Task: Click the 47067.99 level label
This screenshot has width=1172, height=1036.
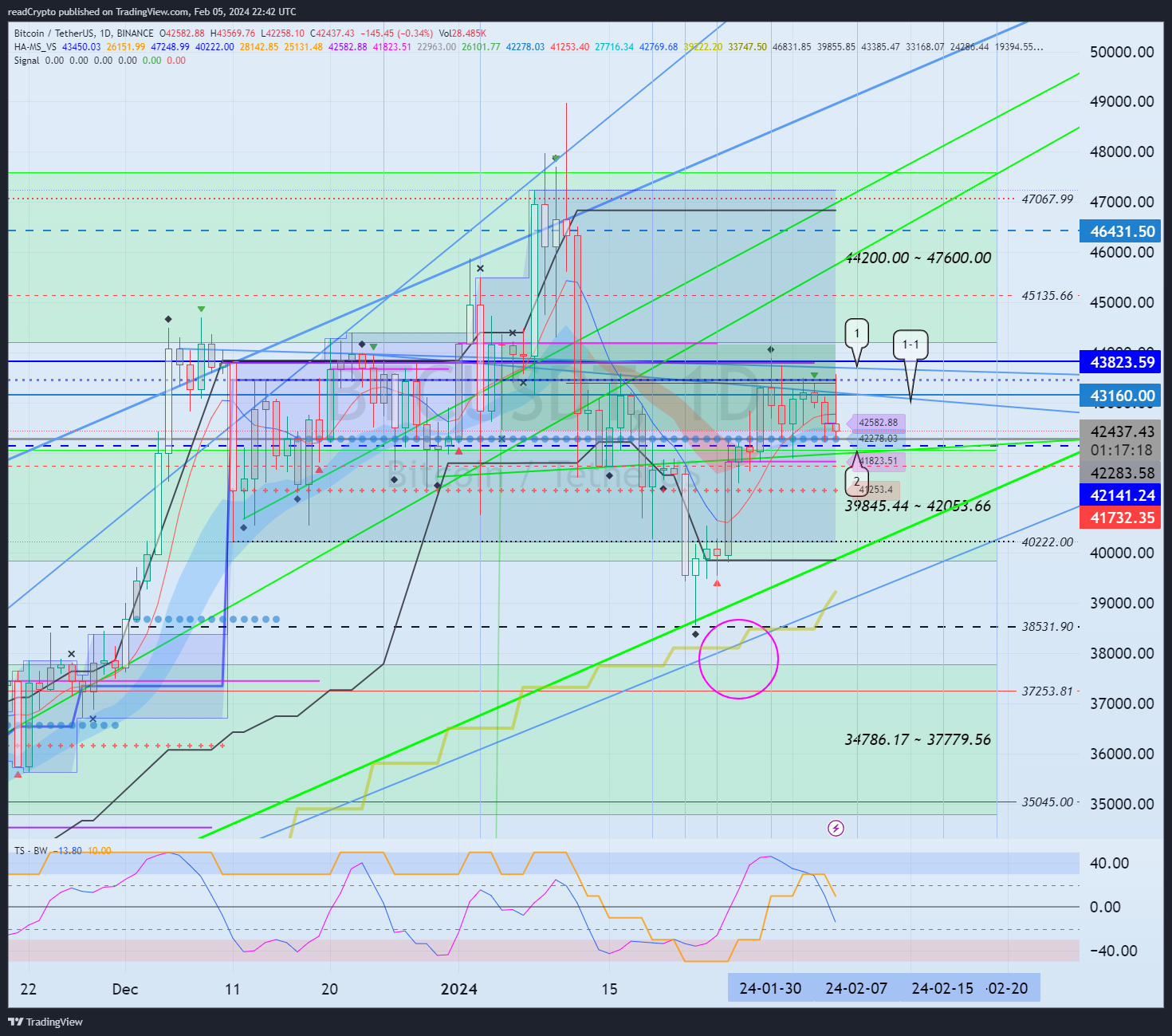Action: pyautogui.click(x=1048, y=199)
